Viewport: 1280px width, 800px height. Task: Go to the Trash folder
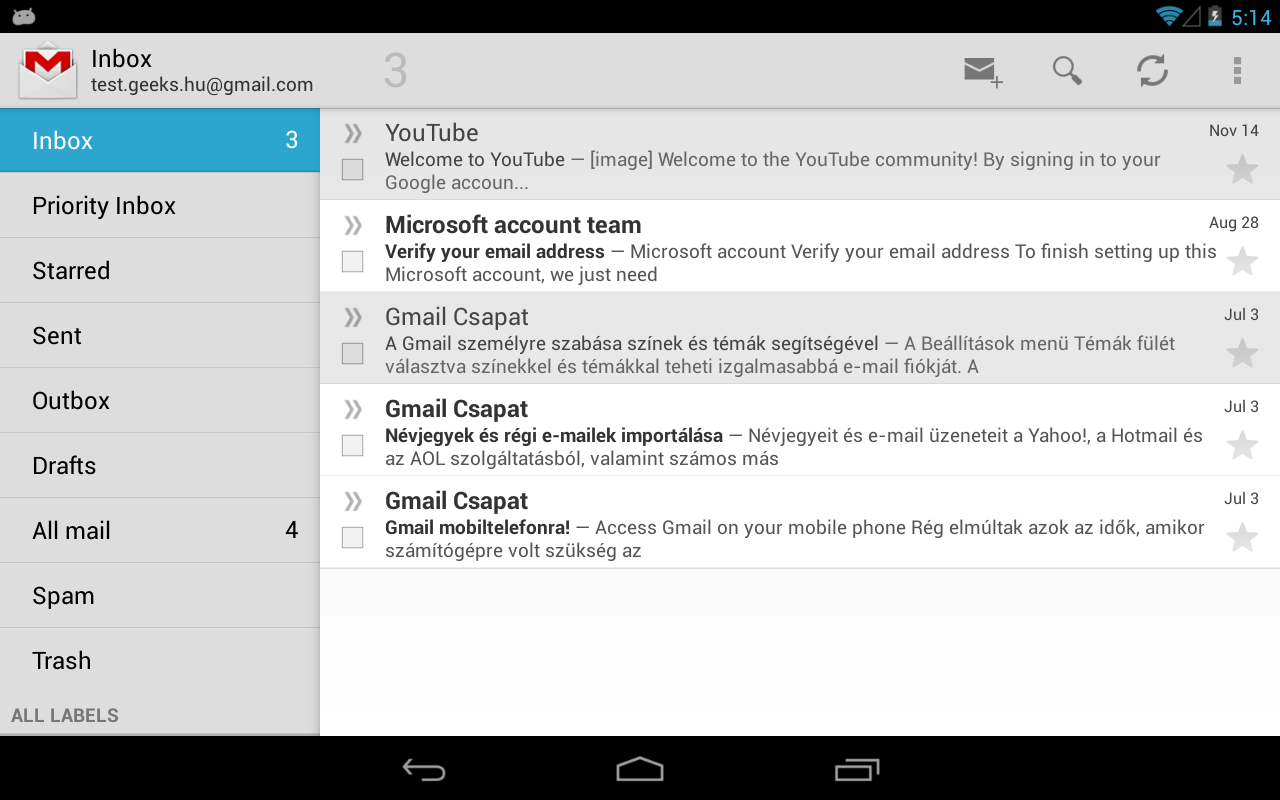[160, 660]
